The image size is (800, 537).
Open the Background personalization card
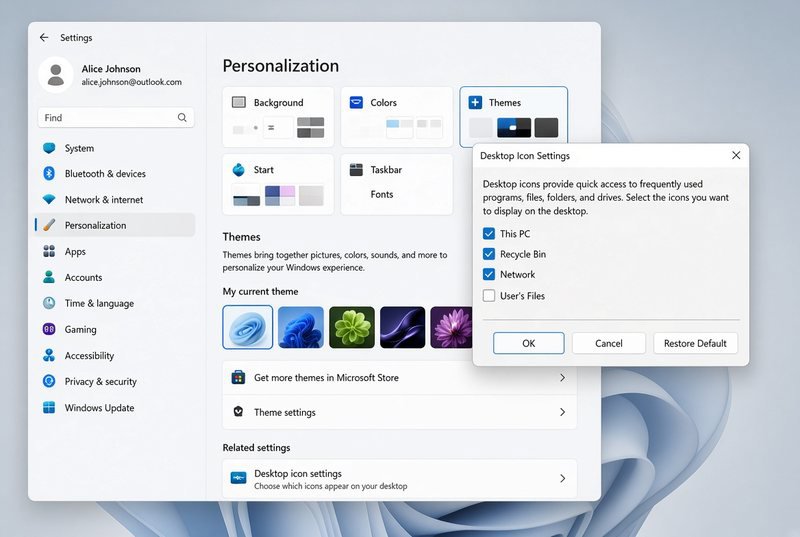pyautogui.click(x=278, y=117)
